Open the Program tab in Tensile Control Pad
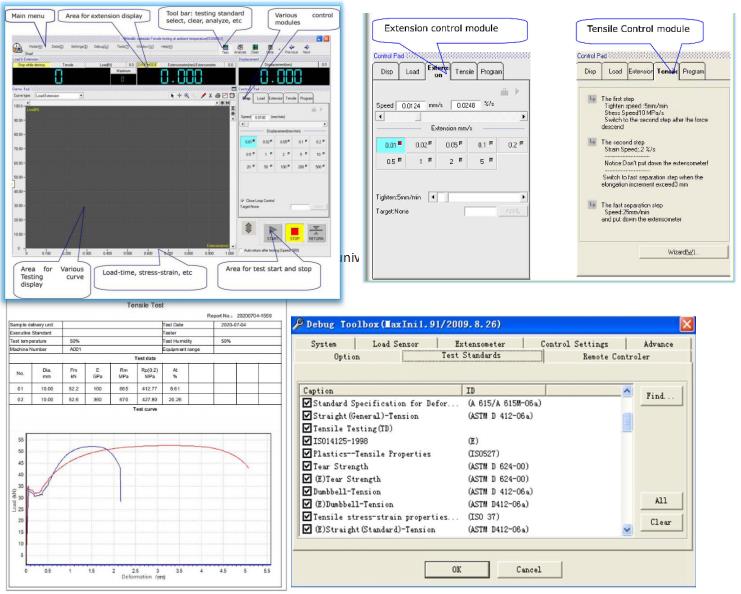This screenshot has width=741, height=594. (694, 71)
